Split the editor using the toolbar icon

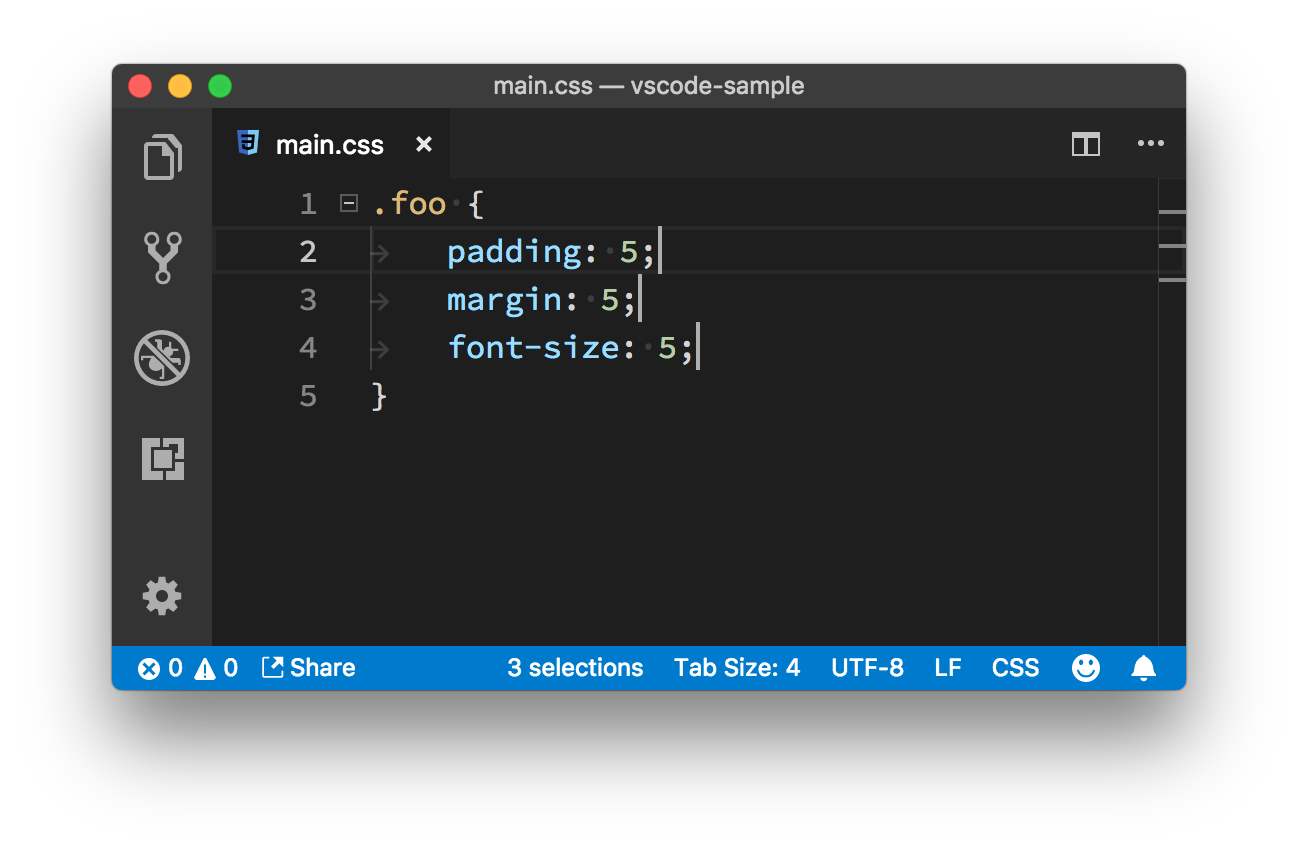1085,143
